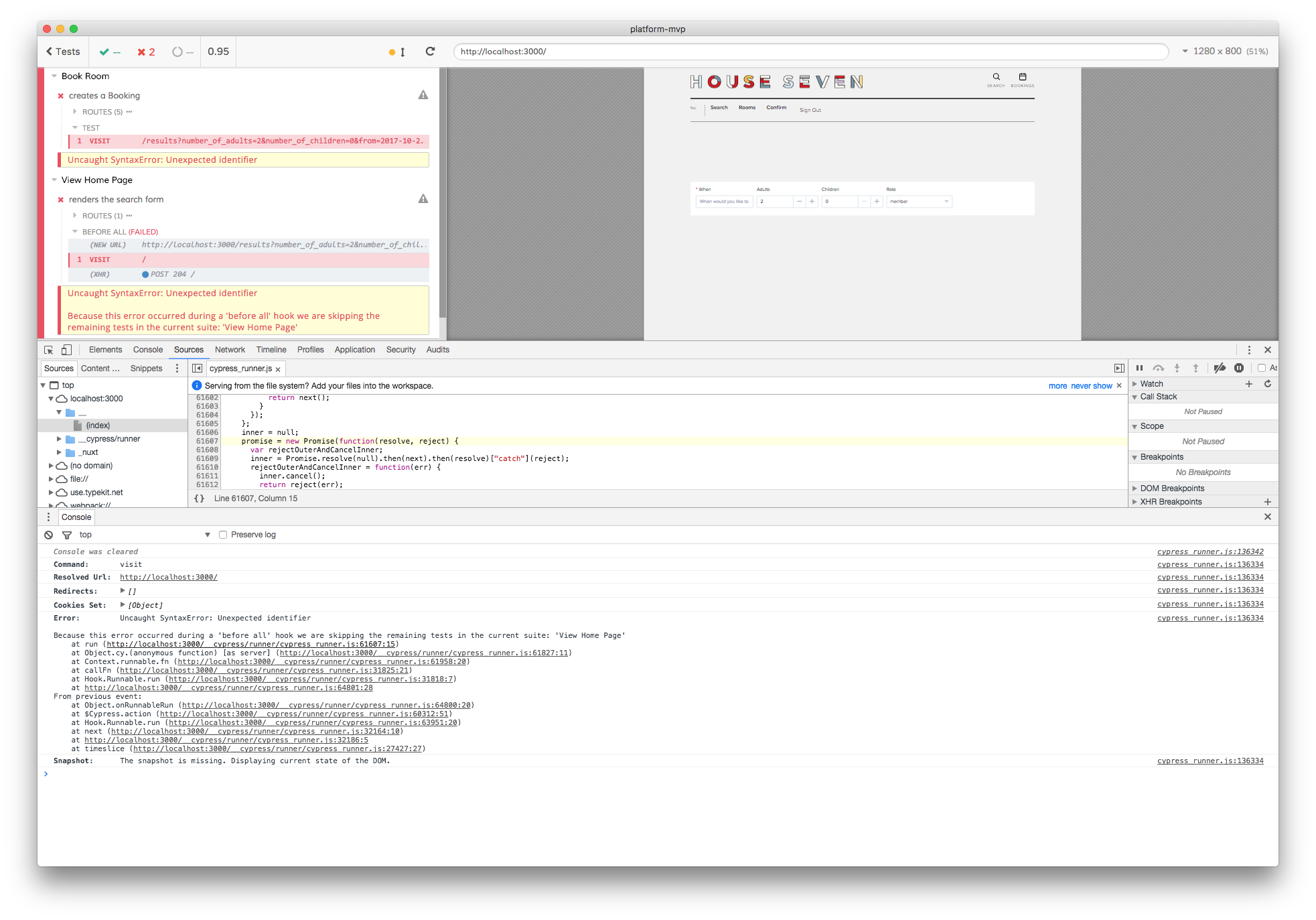Switch to the Network tab
Screen dimensions: 1316x920
(230, 349)
